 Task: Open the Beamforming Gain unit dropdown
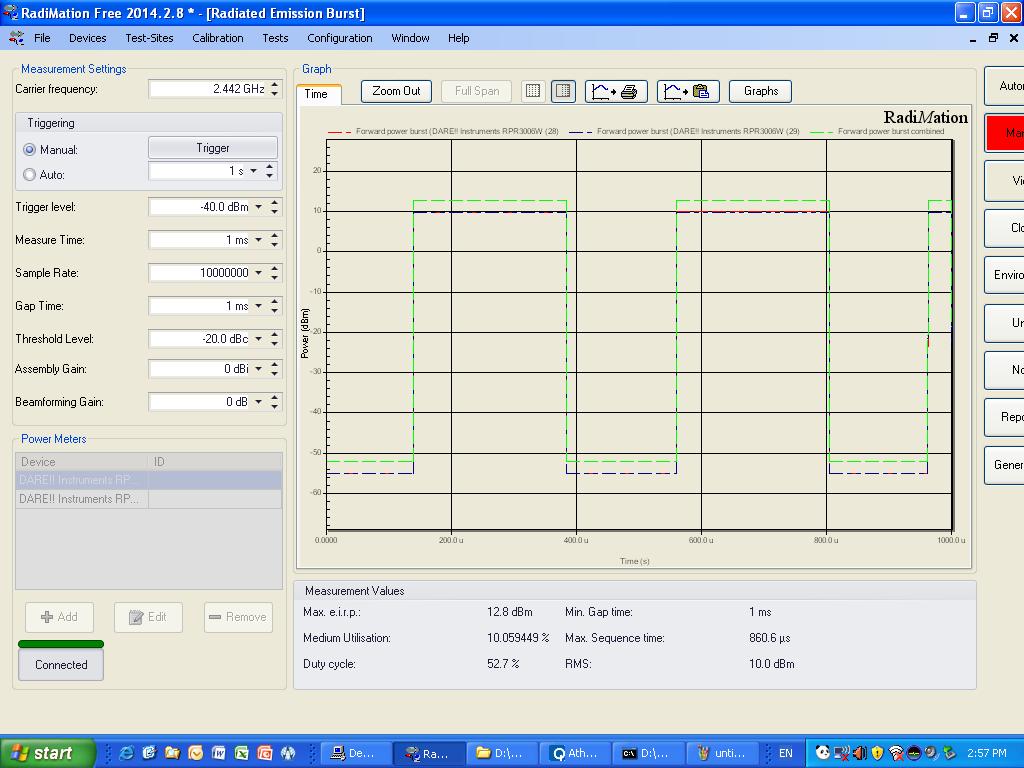[259, 402]
